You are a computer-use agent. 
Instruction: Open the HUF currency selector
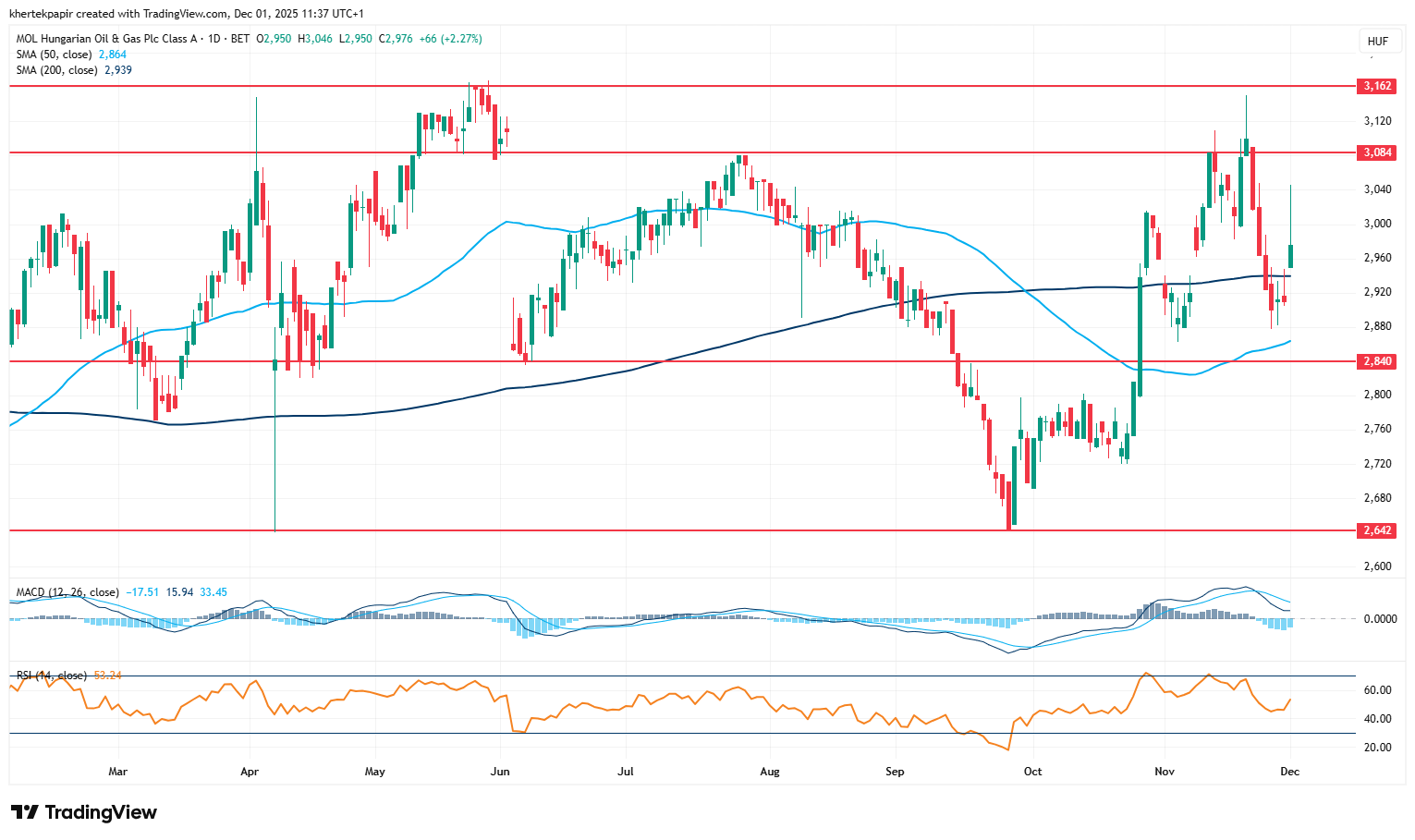point(1377,42)
